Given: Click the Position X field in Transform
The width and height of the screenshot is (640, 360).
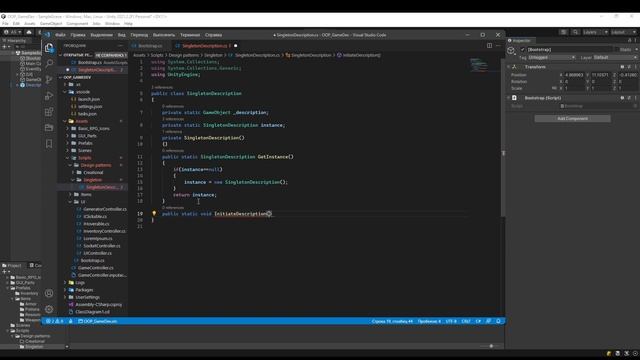Looking at the screenshot, I should coord(574,75).
